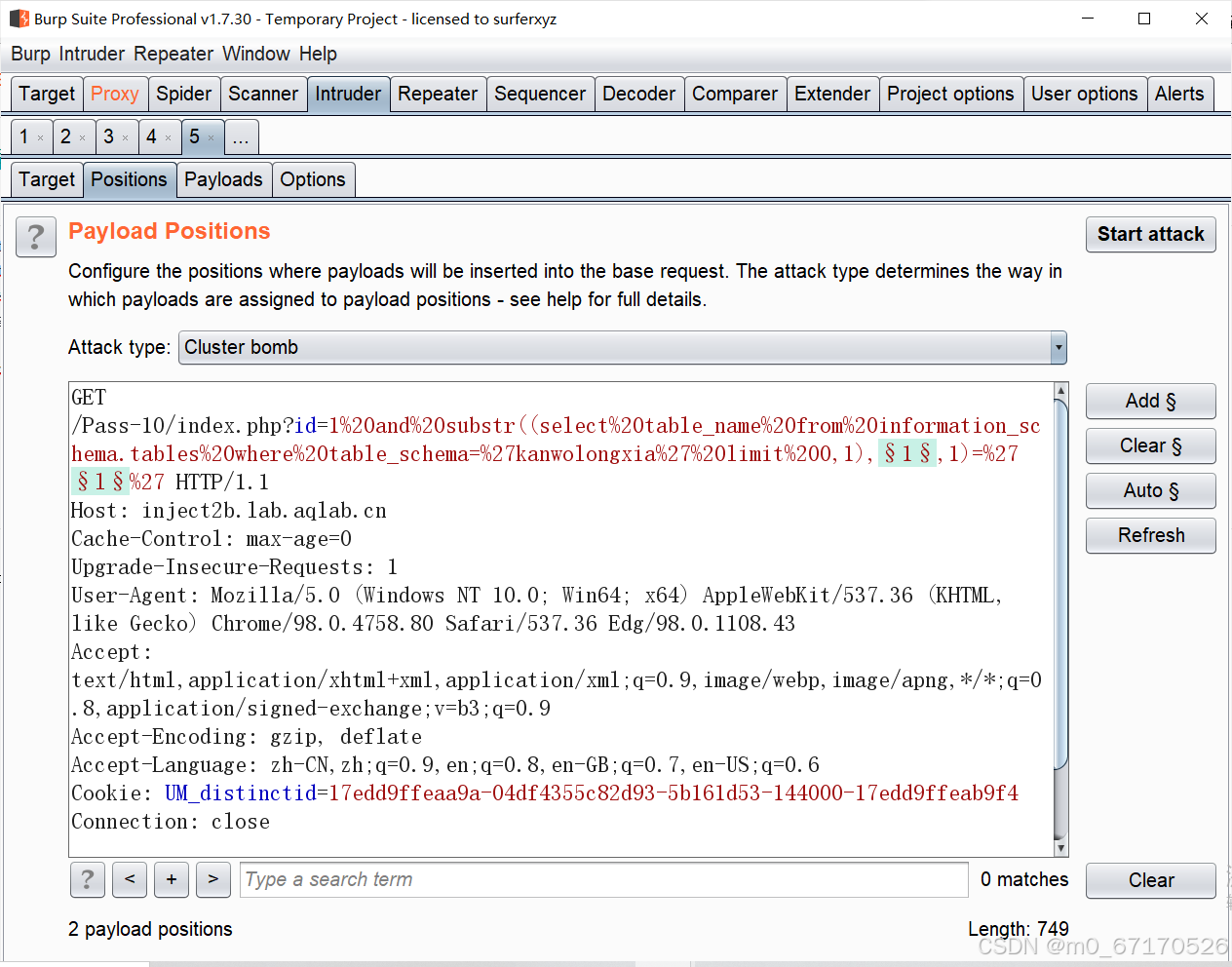Click the request editor scroll down arrow
This screenshot has height=967, width=1232.
pyautogui.click(x=1061, y=848)
